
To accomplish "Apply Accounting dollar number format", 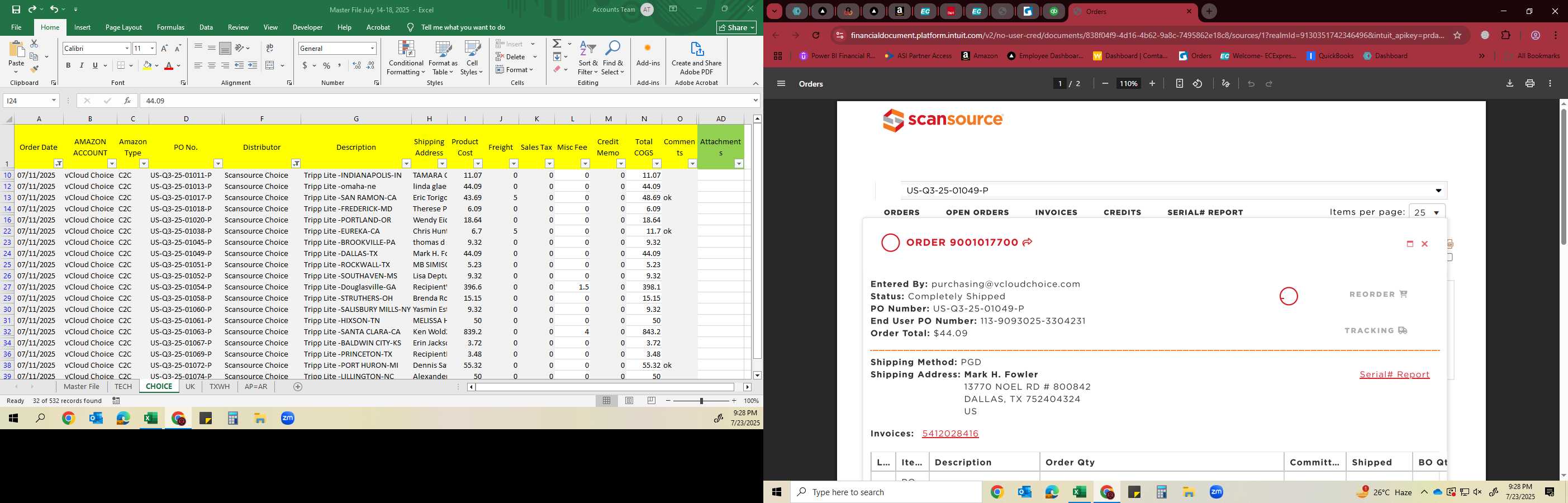I will 305,65.
